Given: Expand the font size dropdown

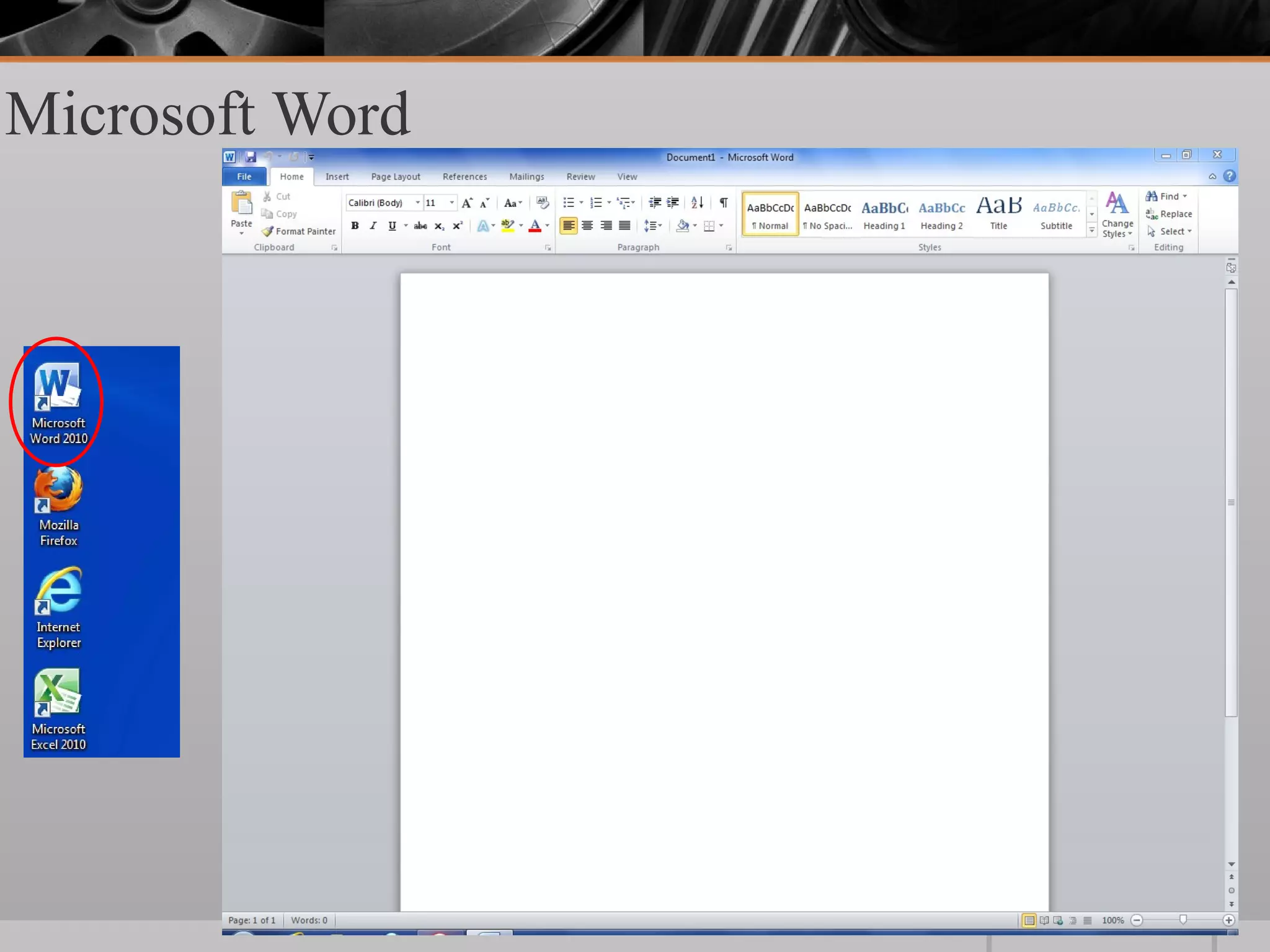Looking at the screenshot, I should pos(451,203).
